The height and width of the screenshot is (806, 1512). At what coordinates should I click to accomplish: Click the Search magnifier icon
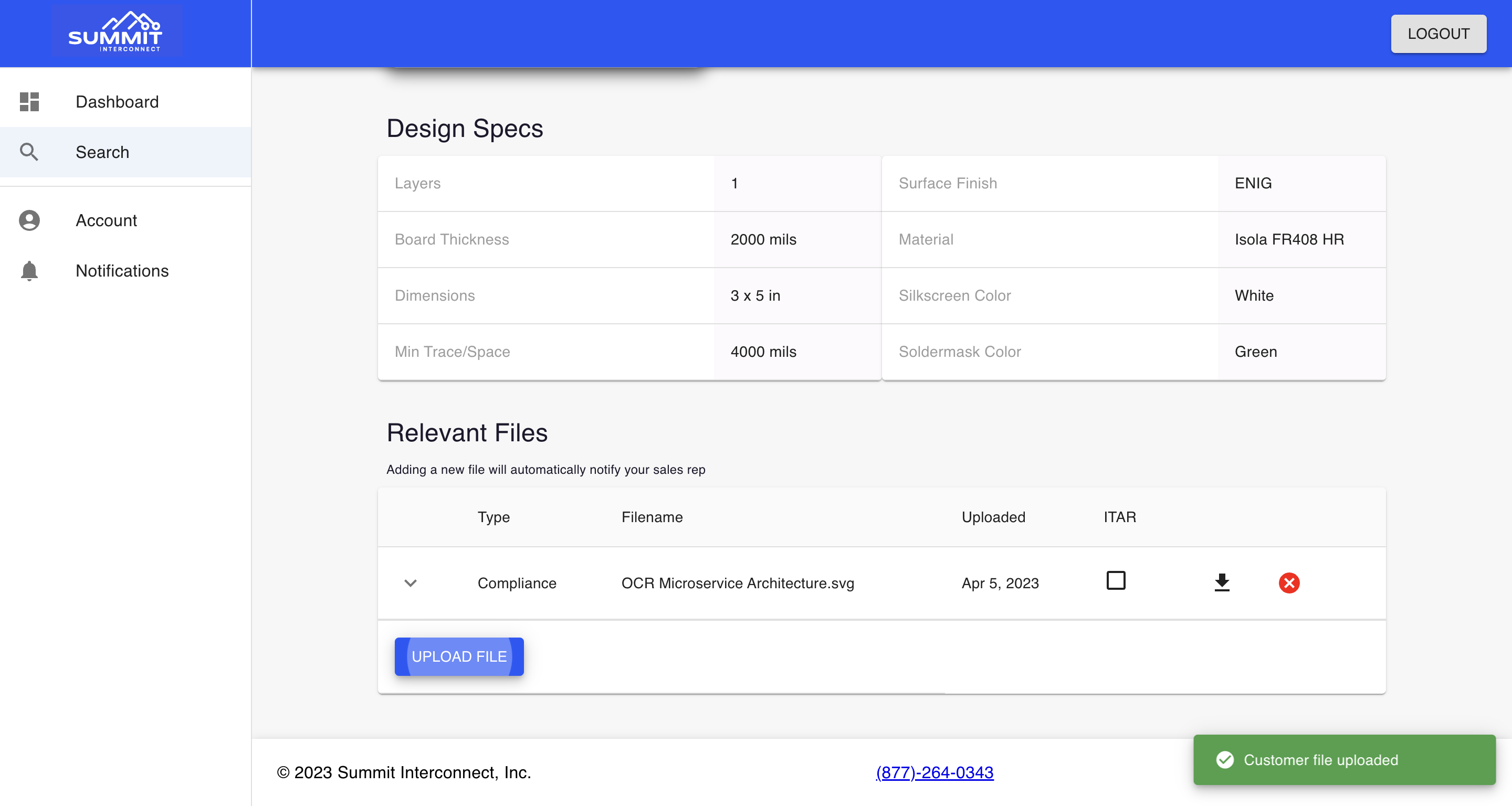[x=29, y=152]
